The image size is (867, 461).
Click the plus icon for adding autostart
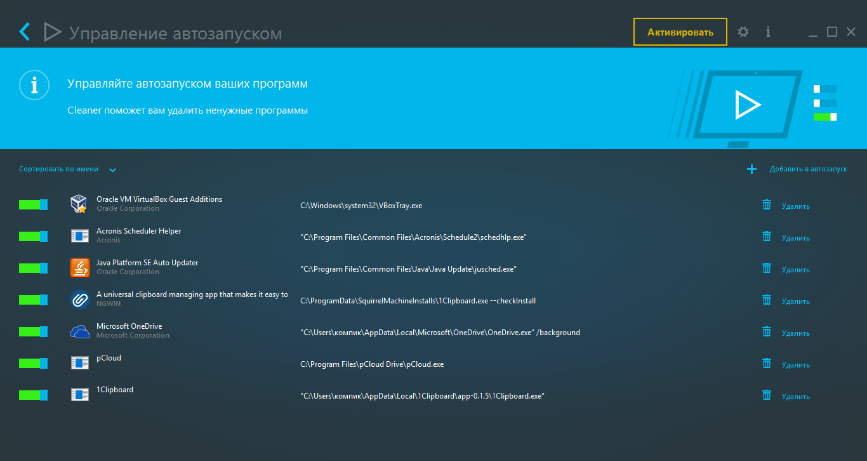pyautogui.click(x=751, y=169)
